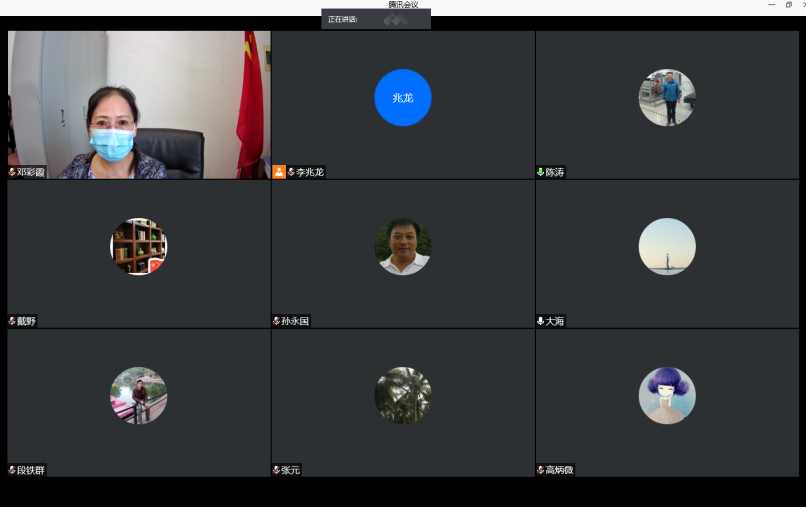Image resolution: width=806 pixels, height=507 pixels.
Task: Click the muted mic icon next to 戴野
Action: point(12,321)
